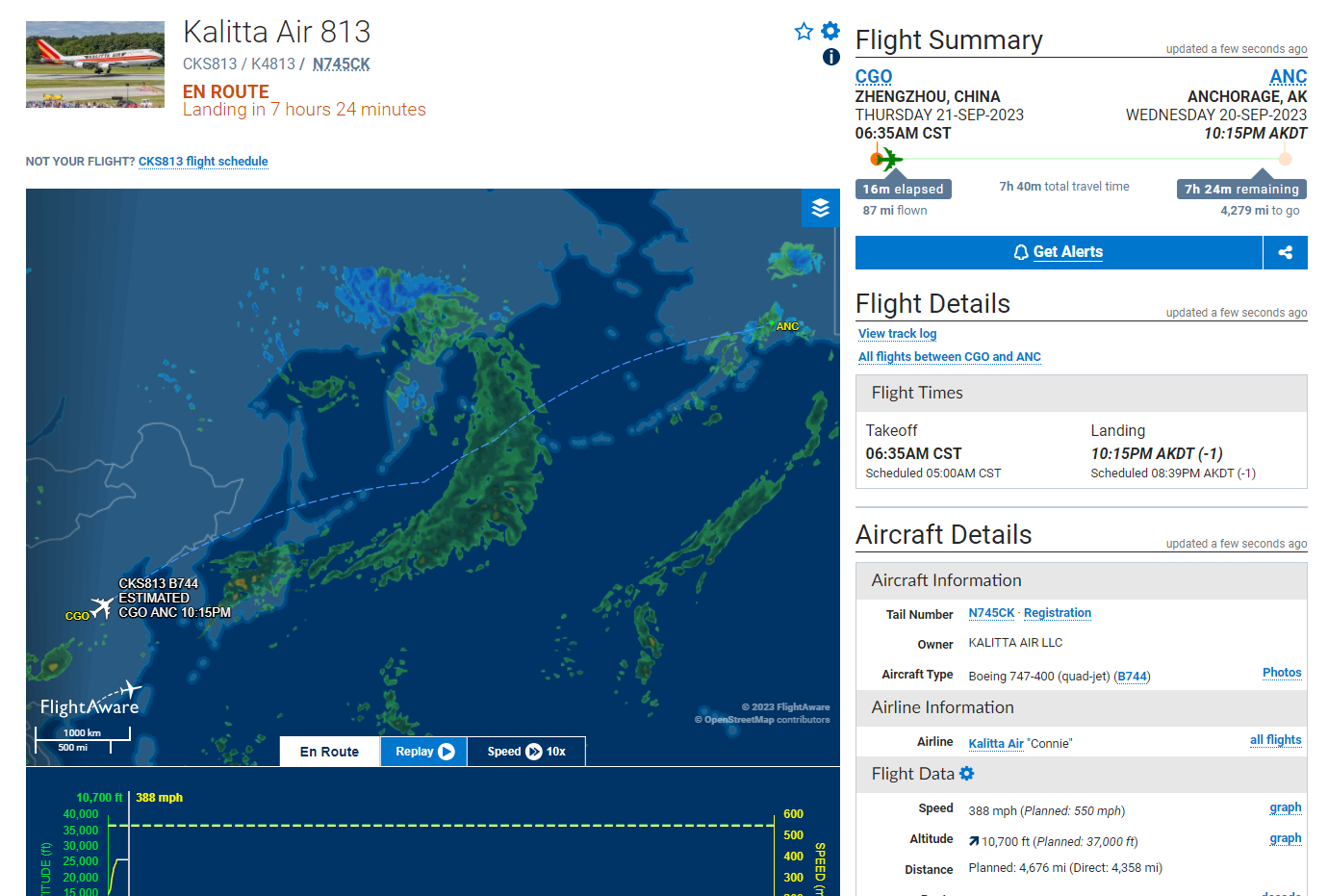Open the N745CK tail number link
This screenshot has width=1328, height=896.
(991, 613)
